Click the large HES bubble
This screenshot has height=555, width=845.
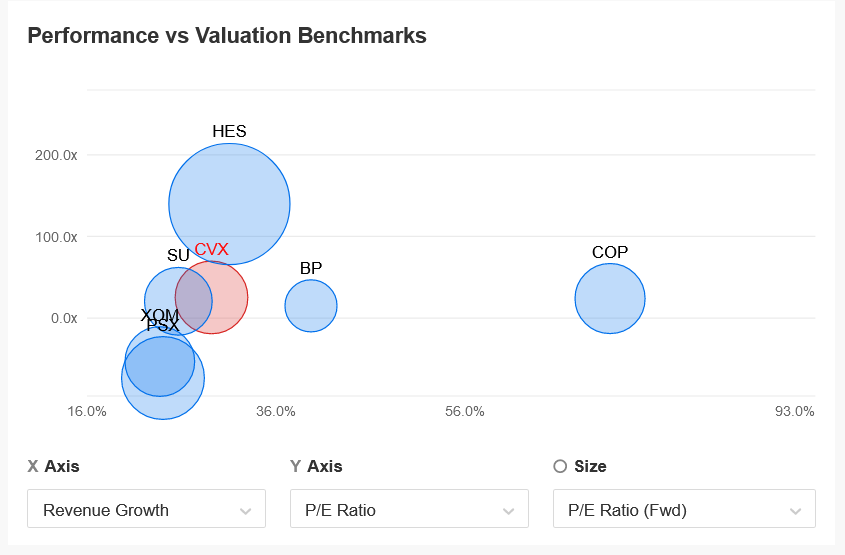click(x=230, y=204)
